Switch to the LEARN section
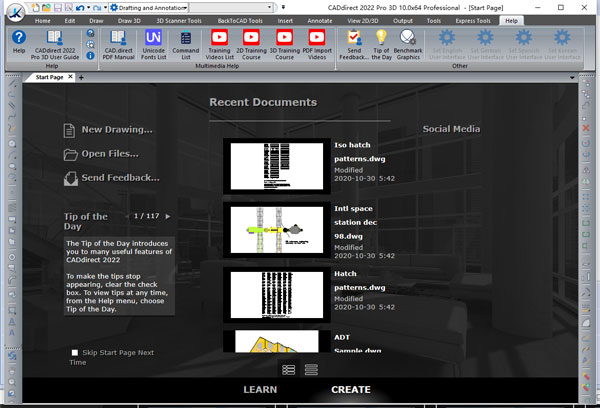 [x=260, y=390]
